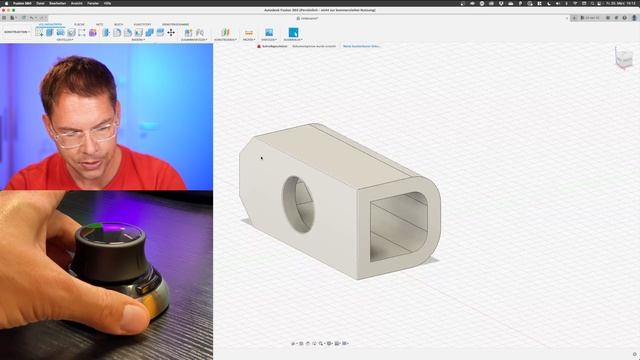The image size is (640, 360).
Task: Switch to the Blech tab
Action: (118, 24)
